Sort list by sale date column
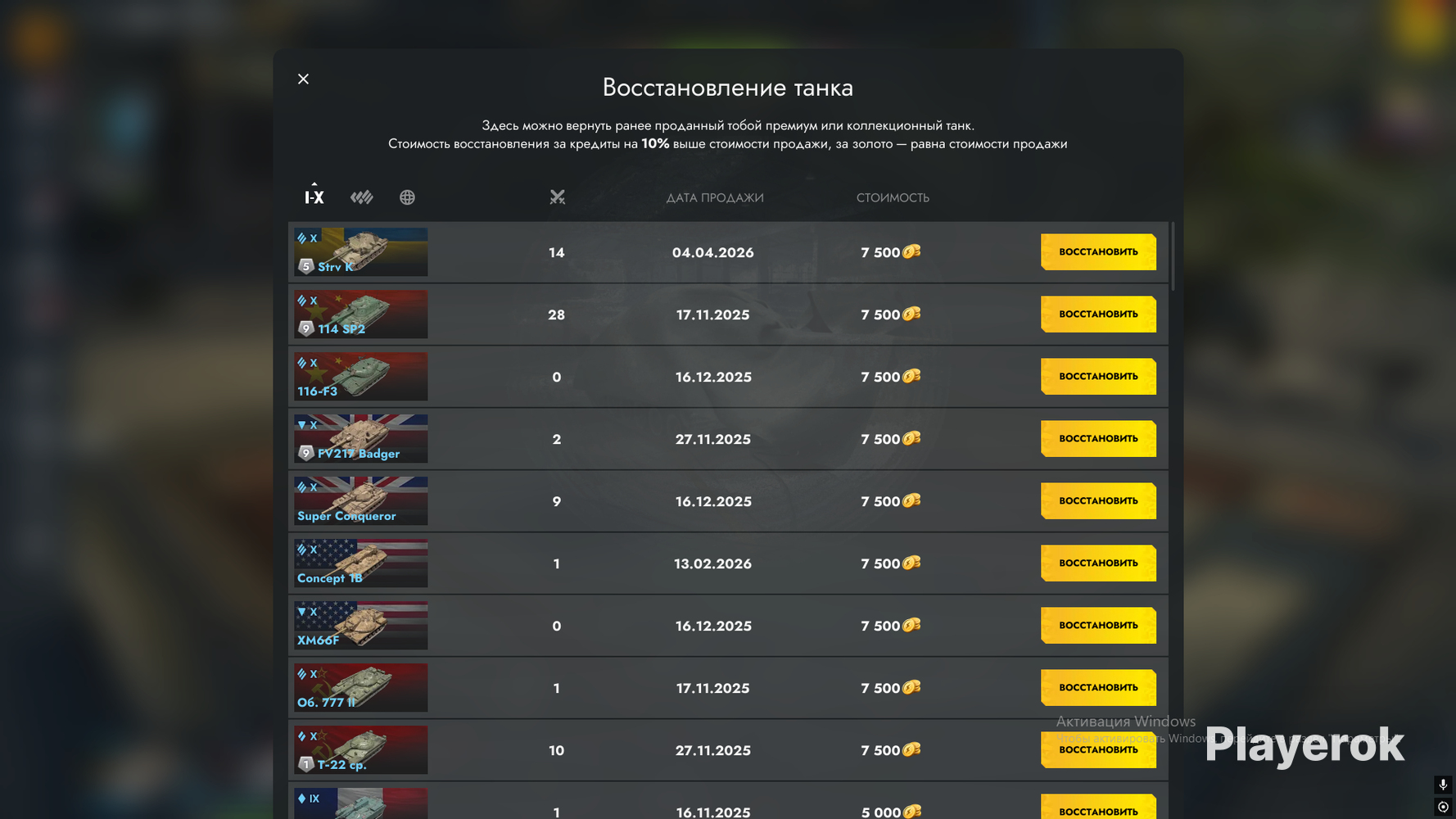Viewport: 1456px width, 819px height. point(714,197)
